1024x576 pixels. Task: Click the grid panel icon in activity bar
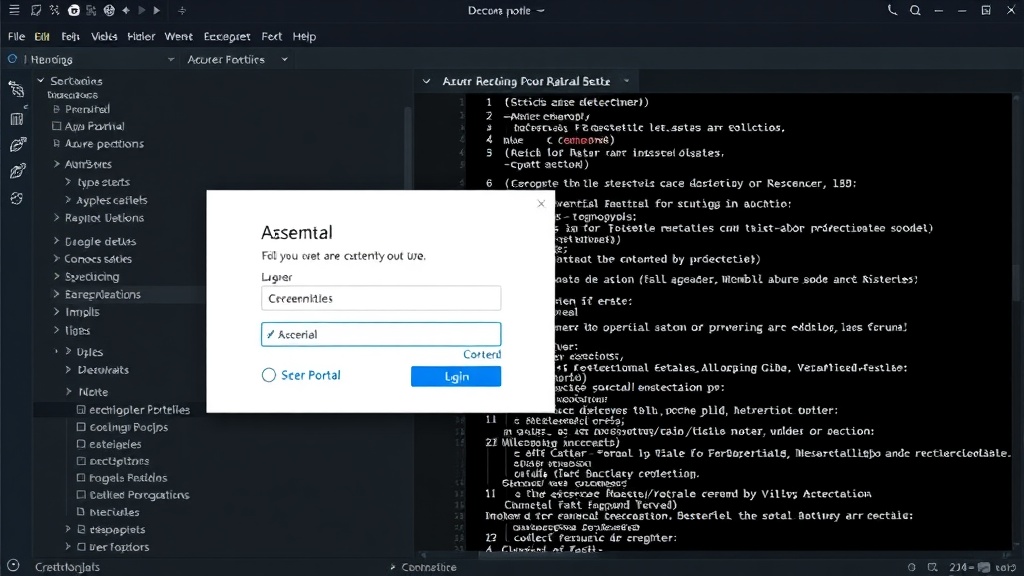16,119
